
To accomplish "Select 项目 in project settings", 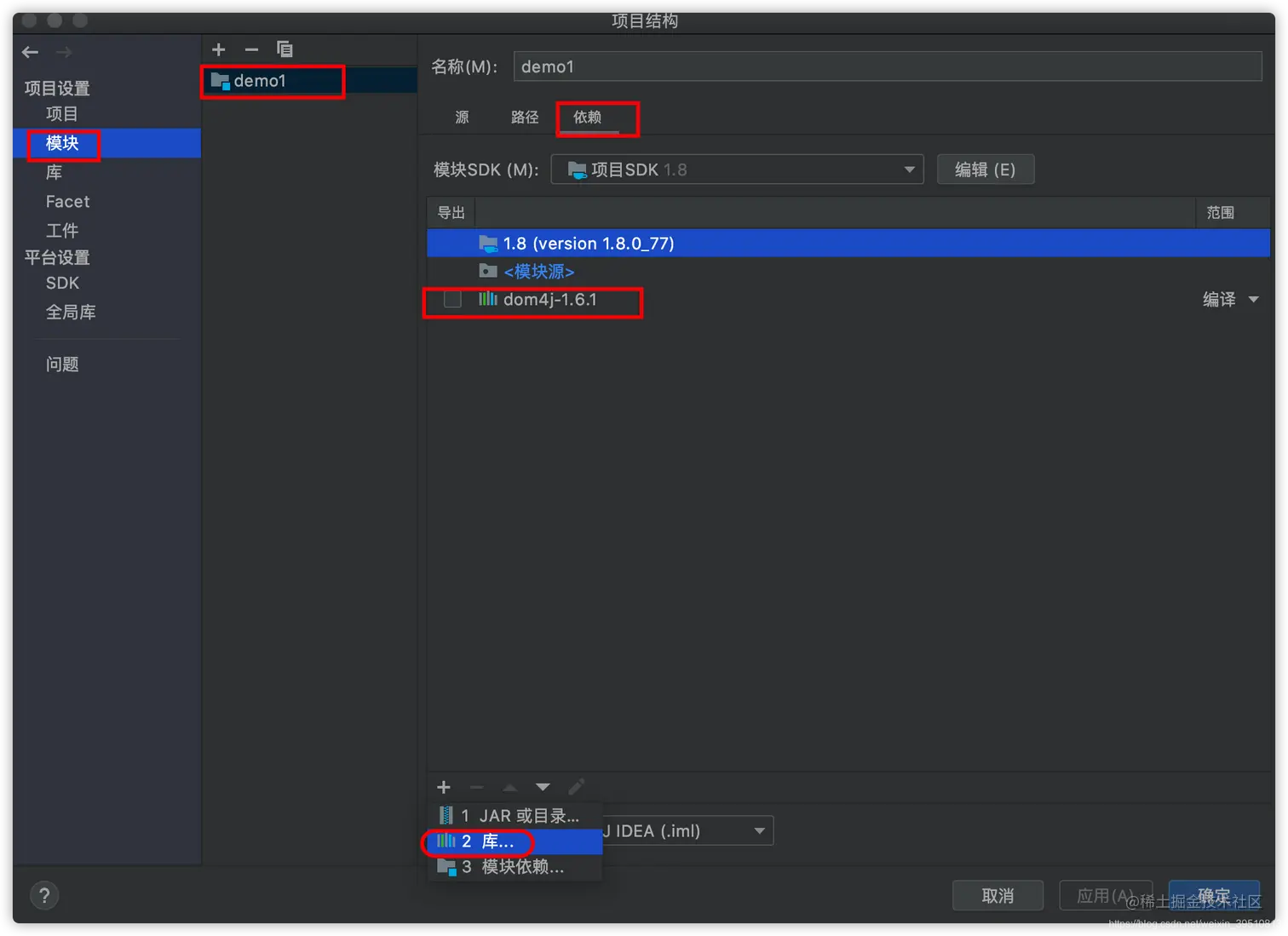I will coord(62,114).
